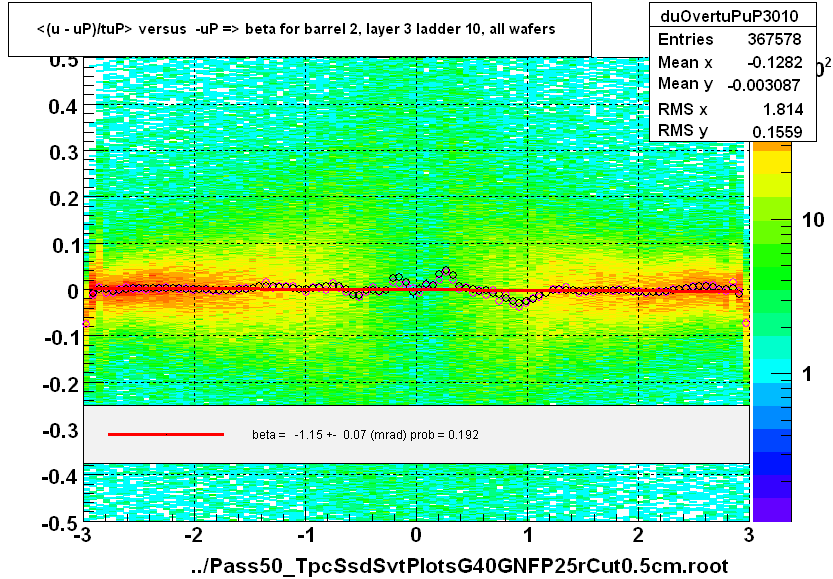The width and height of the screenshot is (833, 579).
Task: Click the y-axis label 0.3
Action: [64, 153]
